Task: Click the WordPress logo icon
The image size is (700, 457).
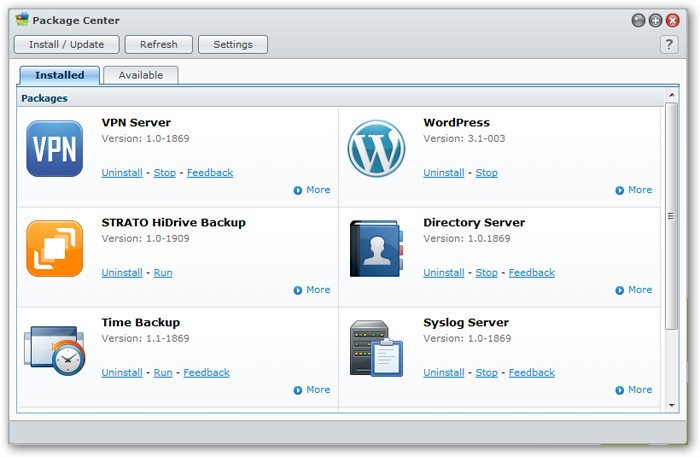Action: (376, 148)
